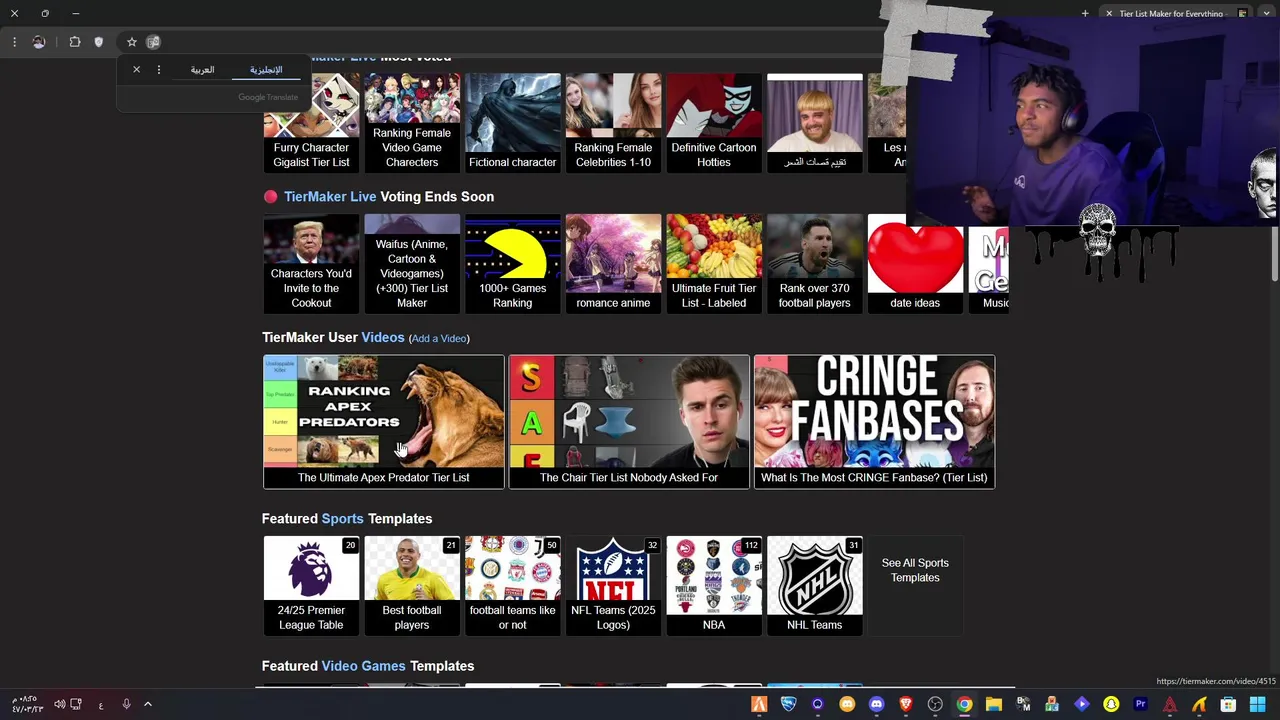The height and width of the screenshot is (720, 1280).
Task: Open Characters You'd Invite to the Cookout
Action: 311,263
